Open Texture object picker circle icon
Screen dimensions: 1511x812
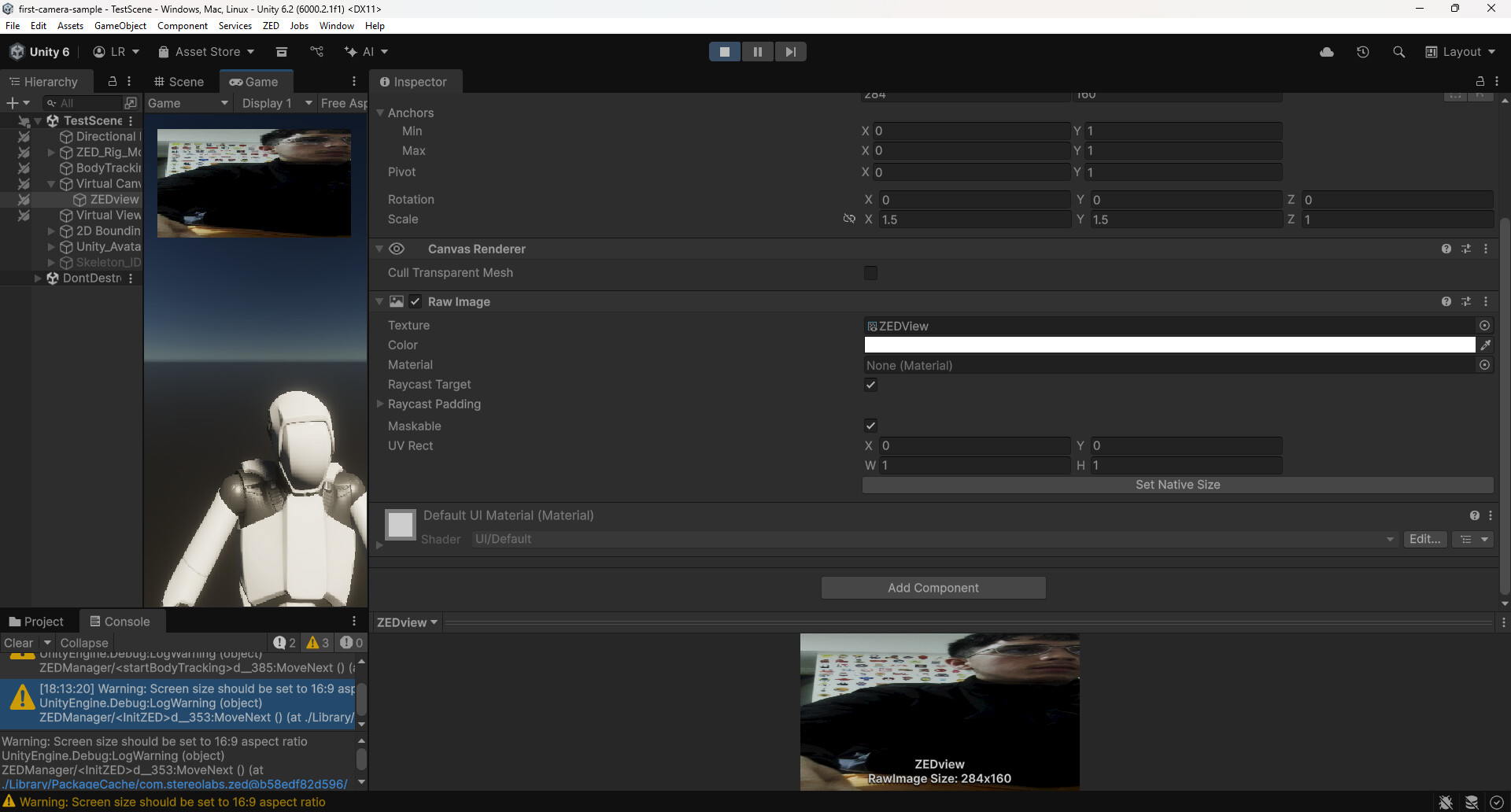coord(1484,326)
